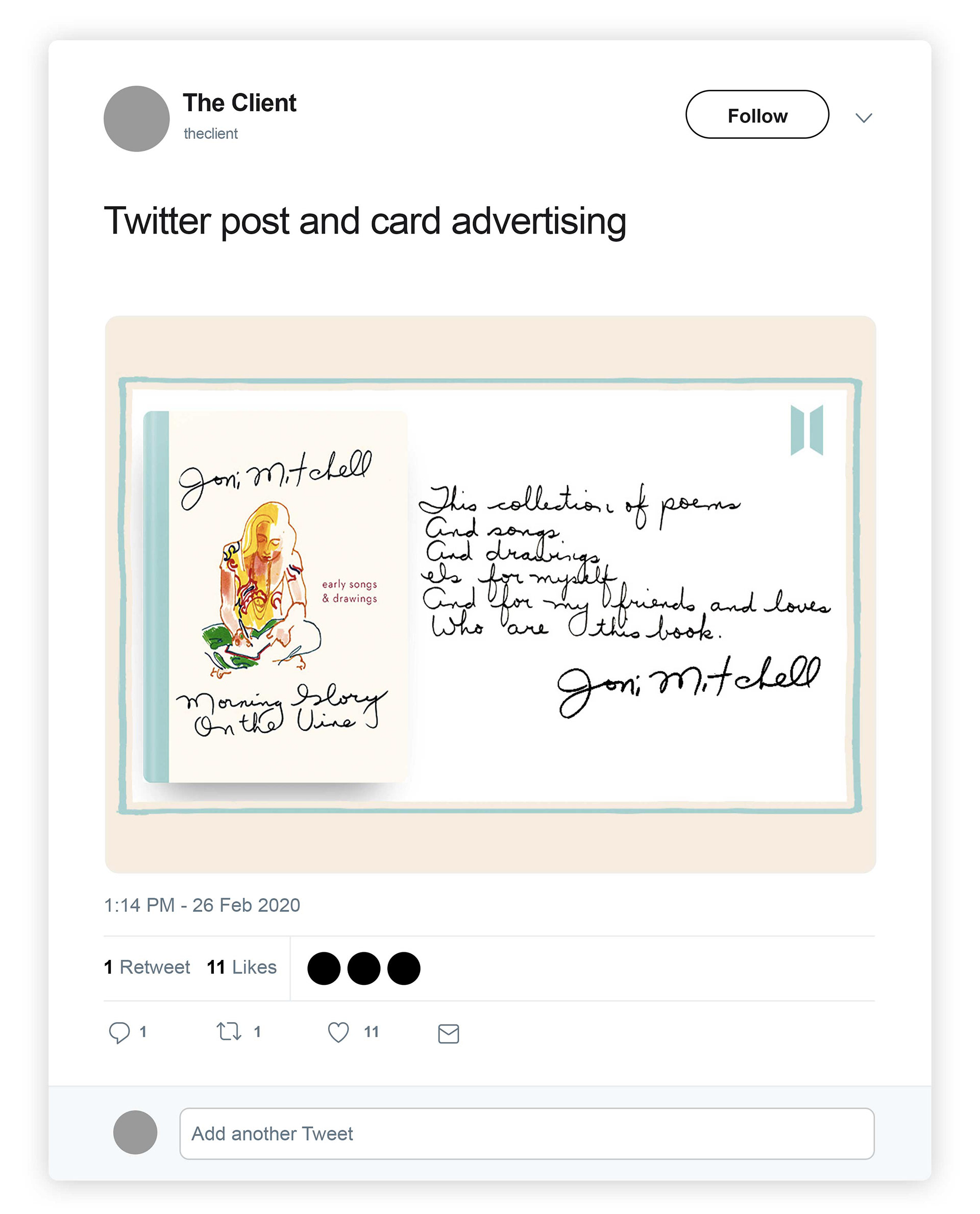Viewport: 980px width, 1214px height.
Task: Click the teal ribbon logo in card
Action: click(x=806, y=430)
